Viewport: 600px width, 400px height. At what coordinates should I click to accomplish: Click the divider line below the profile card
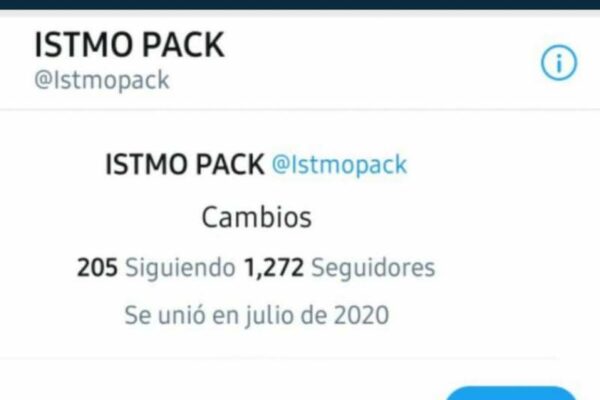tap(279, 358)
